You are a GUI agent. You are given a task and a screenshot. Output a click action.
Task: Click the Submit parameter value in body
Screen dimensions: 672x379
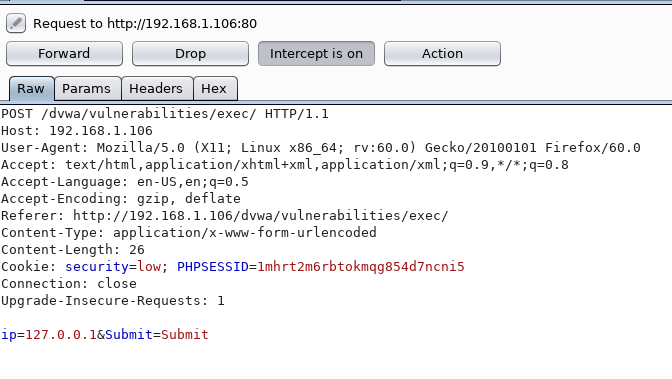click(x=185, y=334)
